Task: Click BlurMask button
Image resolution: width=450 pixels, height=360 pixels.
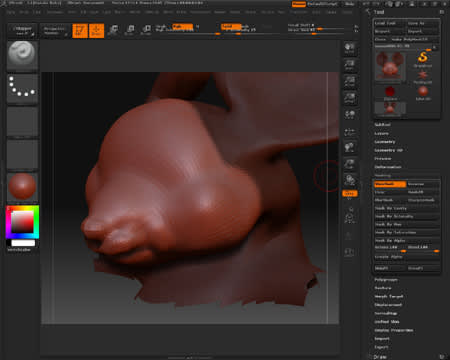Action: pos(389,200)
